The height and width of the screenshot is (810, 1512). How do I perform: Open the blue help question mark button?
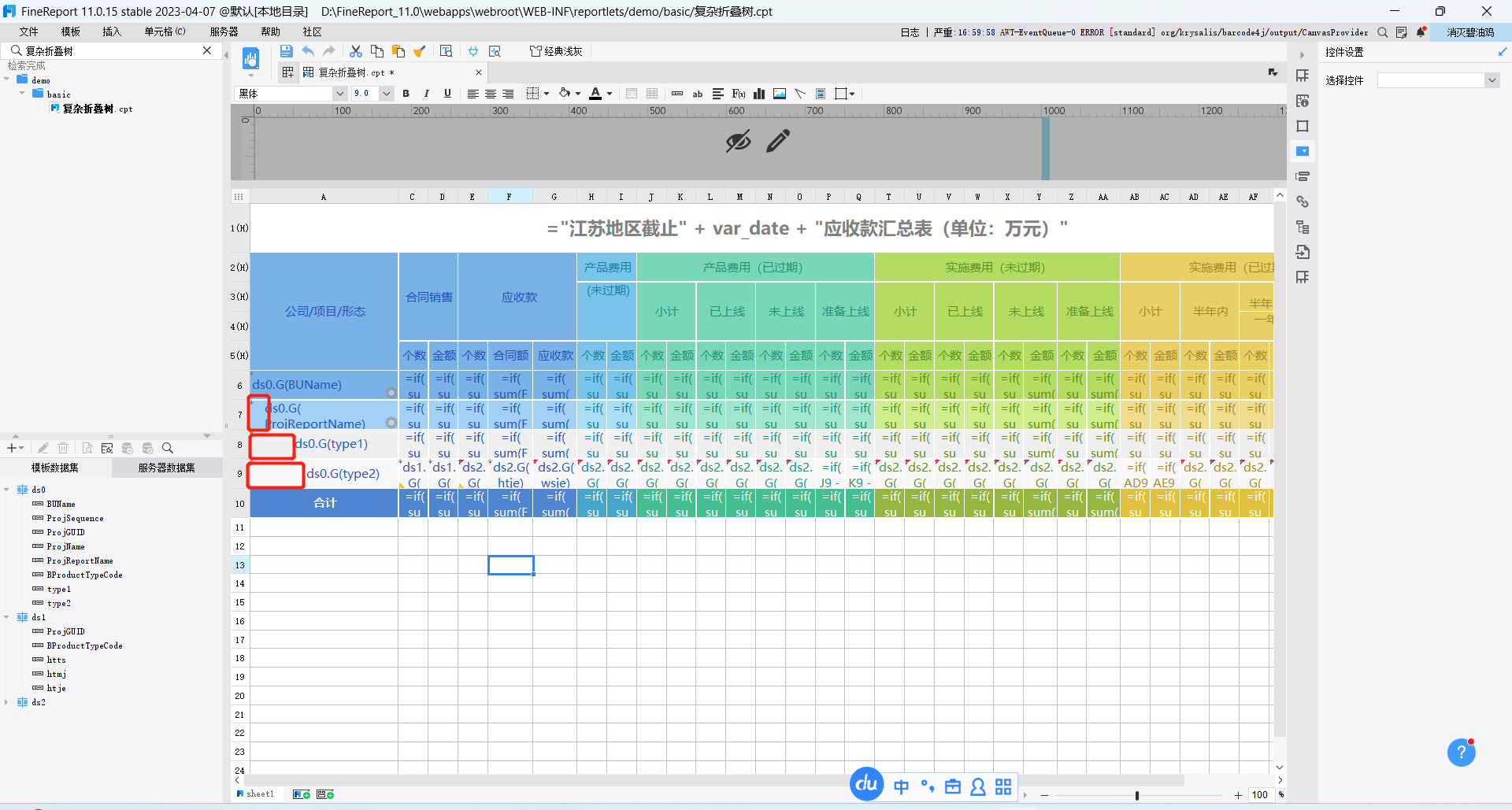pyautogui.click(x=1461, y=753)
